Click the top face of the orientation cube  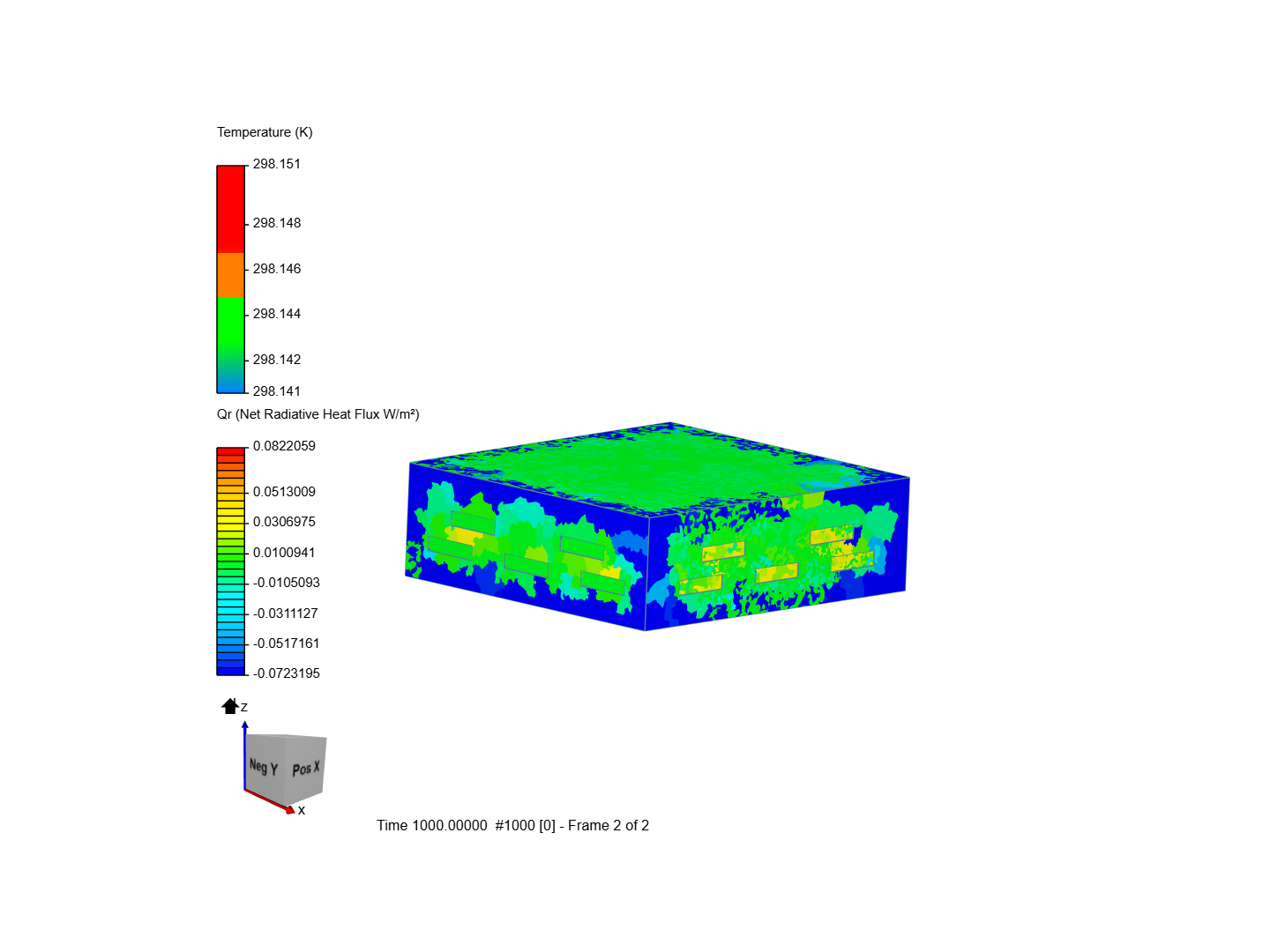click(x=287, y=735)
